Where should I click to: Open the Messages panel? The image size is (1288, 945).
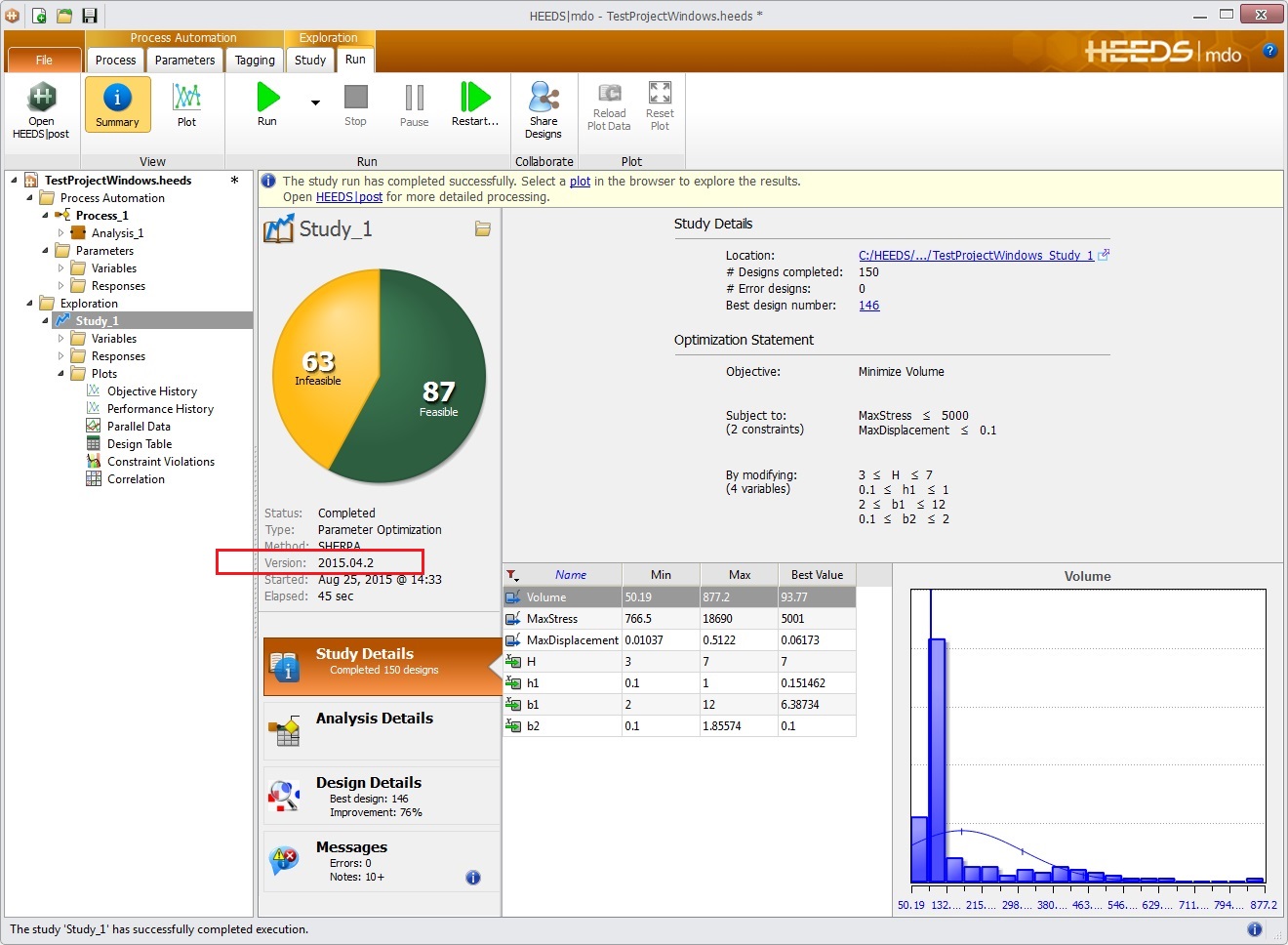pyautogui.click(x=382, y=860)
